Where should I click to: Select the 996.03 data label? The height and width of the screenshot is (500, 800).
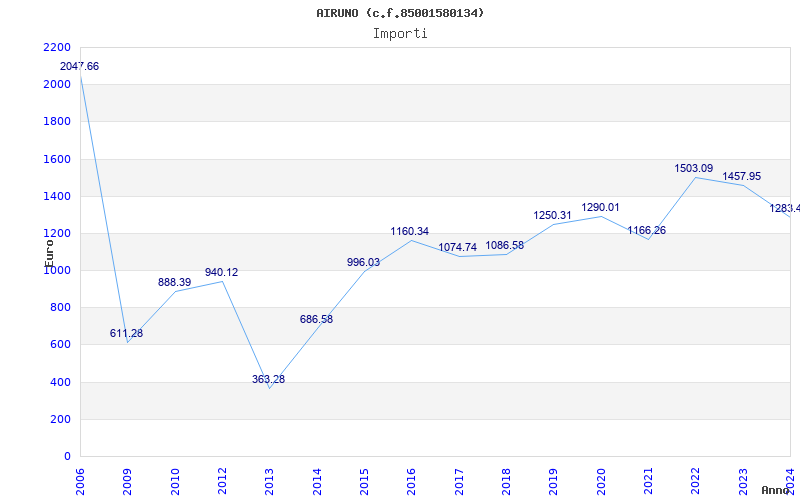363,262
